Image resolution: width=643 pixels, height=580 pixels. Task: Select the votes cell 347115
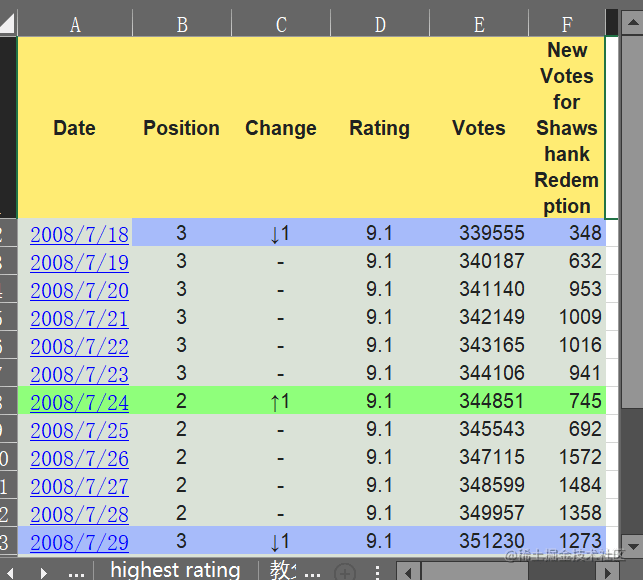pyautogui.click(x=479, y=457)
